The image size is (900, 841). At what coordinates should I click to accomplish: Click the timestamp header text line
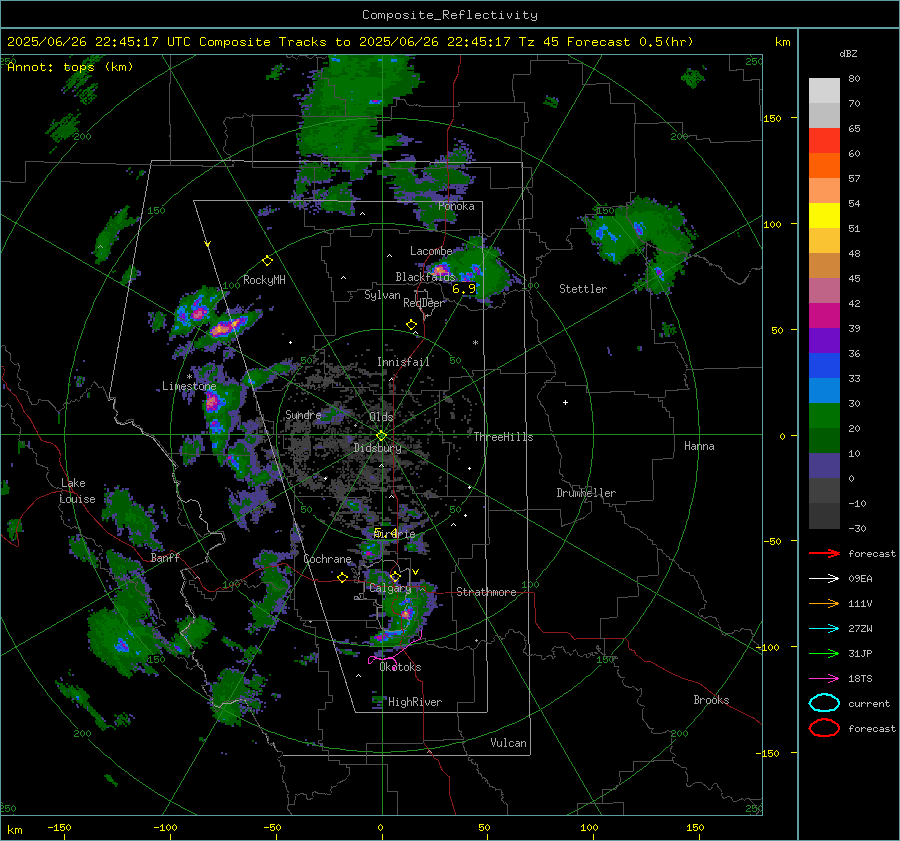pos(350,42)
